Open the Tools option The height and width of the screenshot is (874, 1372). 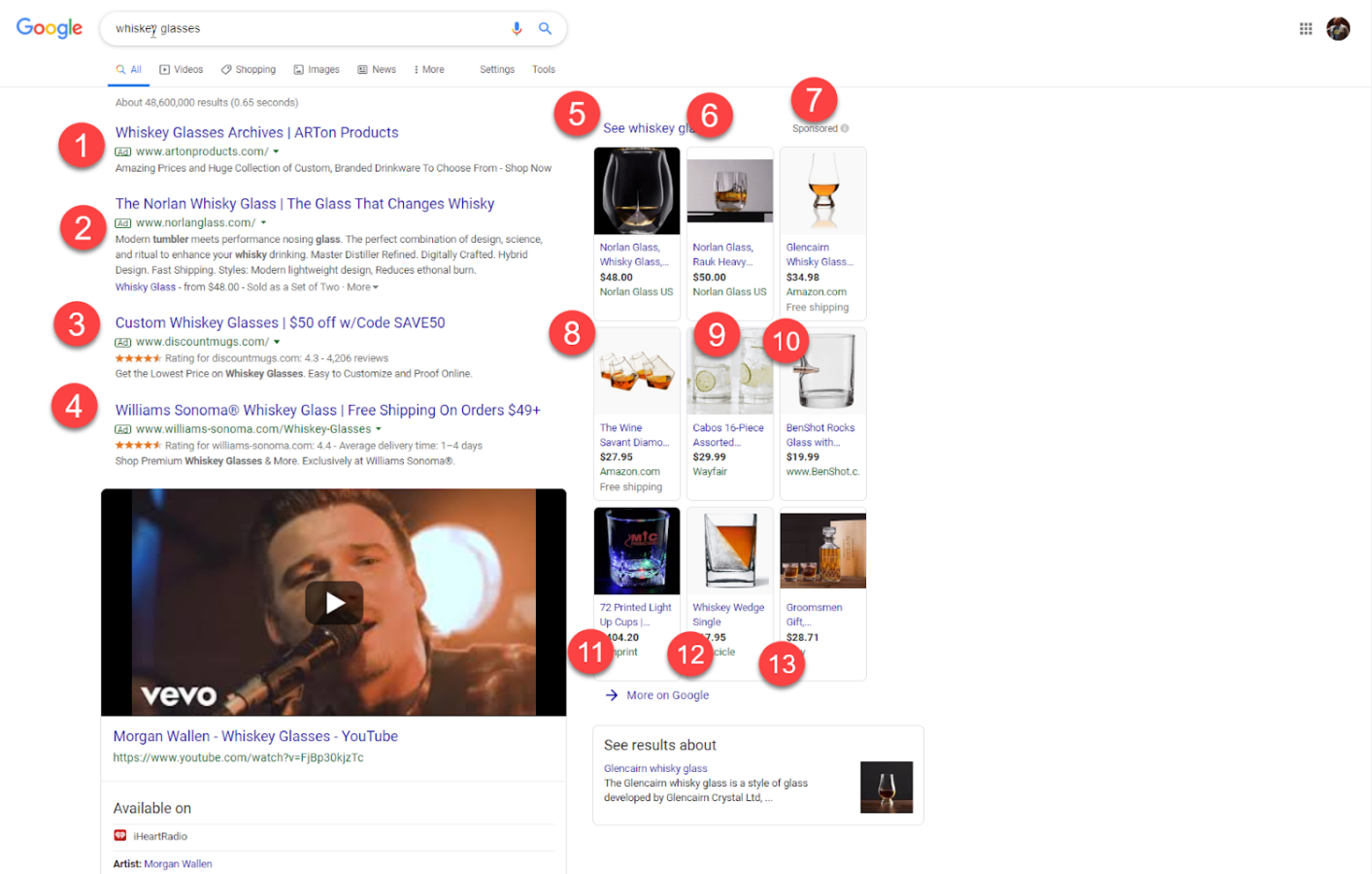tap(543, 70)
